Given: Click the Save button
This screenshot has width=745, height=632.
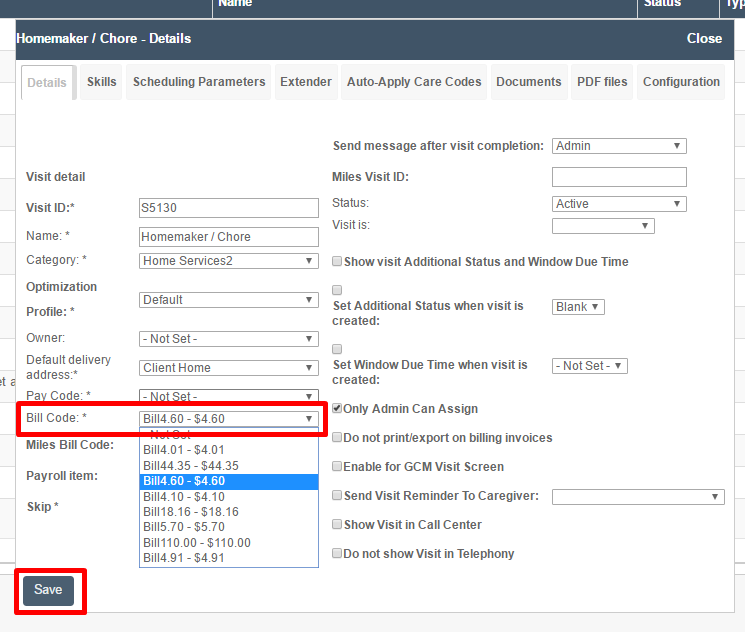Looking at the screenshot, I should [x=48, y=590].
